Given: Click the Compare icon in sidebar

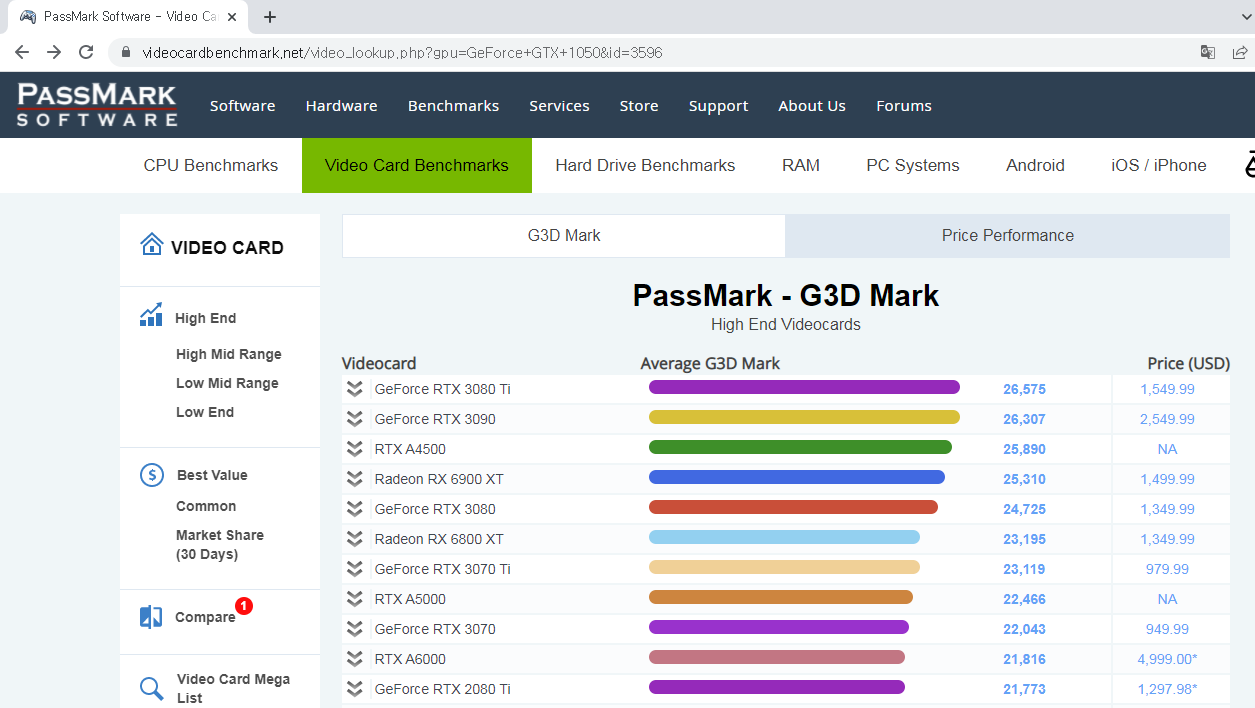Looking at the screenshot, I should point(151,617).
